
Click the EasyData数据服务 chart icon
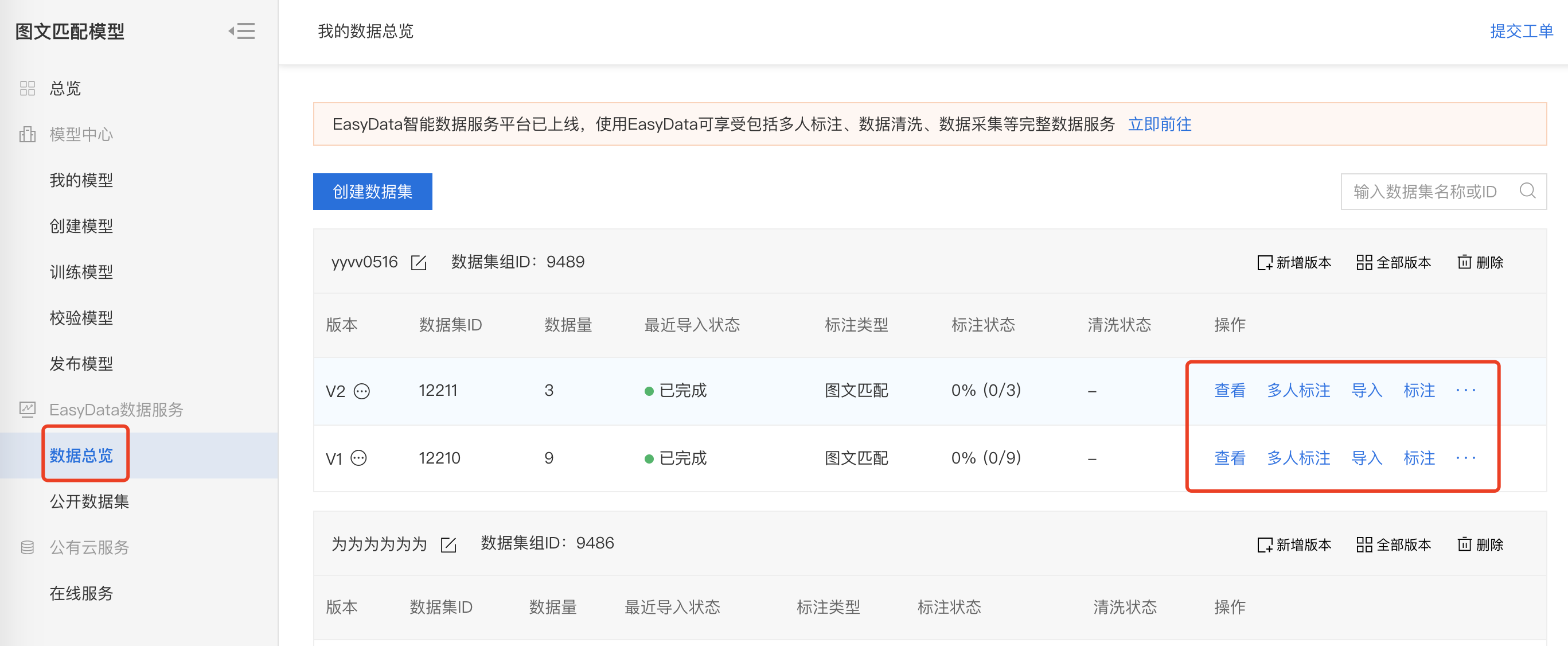point(28,409)
